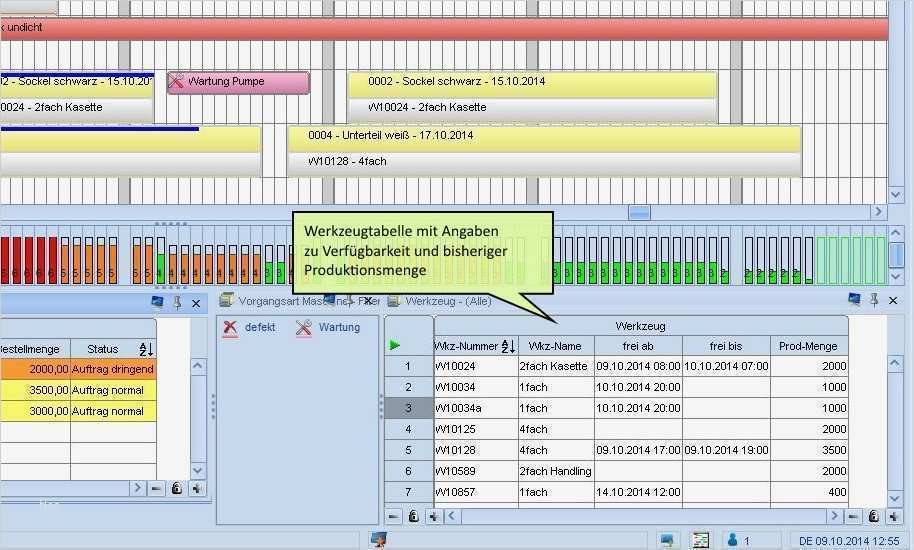Select row header 5 in Werkzeug table
914x550 pixels.
(409, 450)
